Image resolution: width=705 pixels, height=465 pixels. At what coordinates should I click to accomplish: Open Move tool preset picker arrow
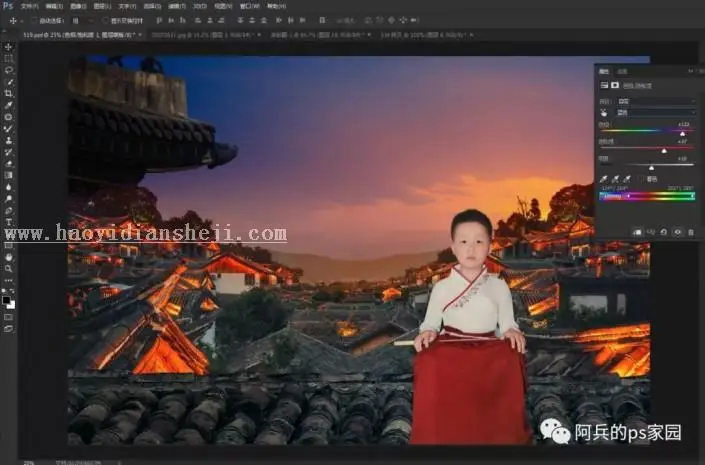22,21
